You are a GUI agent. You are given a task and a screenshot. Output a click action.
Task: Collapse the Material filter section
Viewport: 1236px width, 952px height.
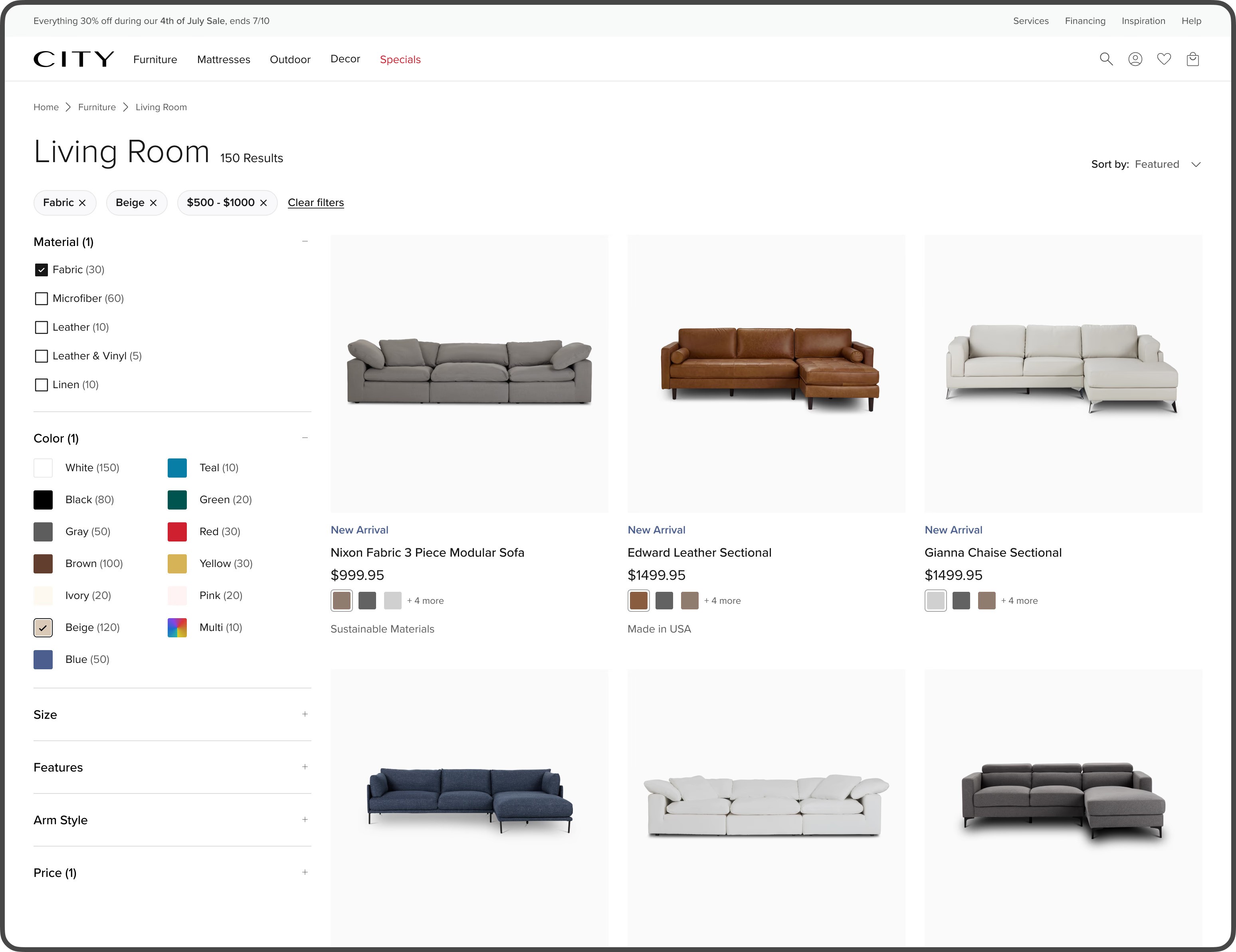click(305, 242)
